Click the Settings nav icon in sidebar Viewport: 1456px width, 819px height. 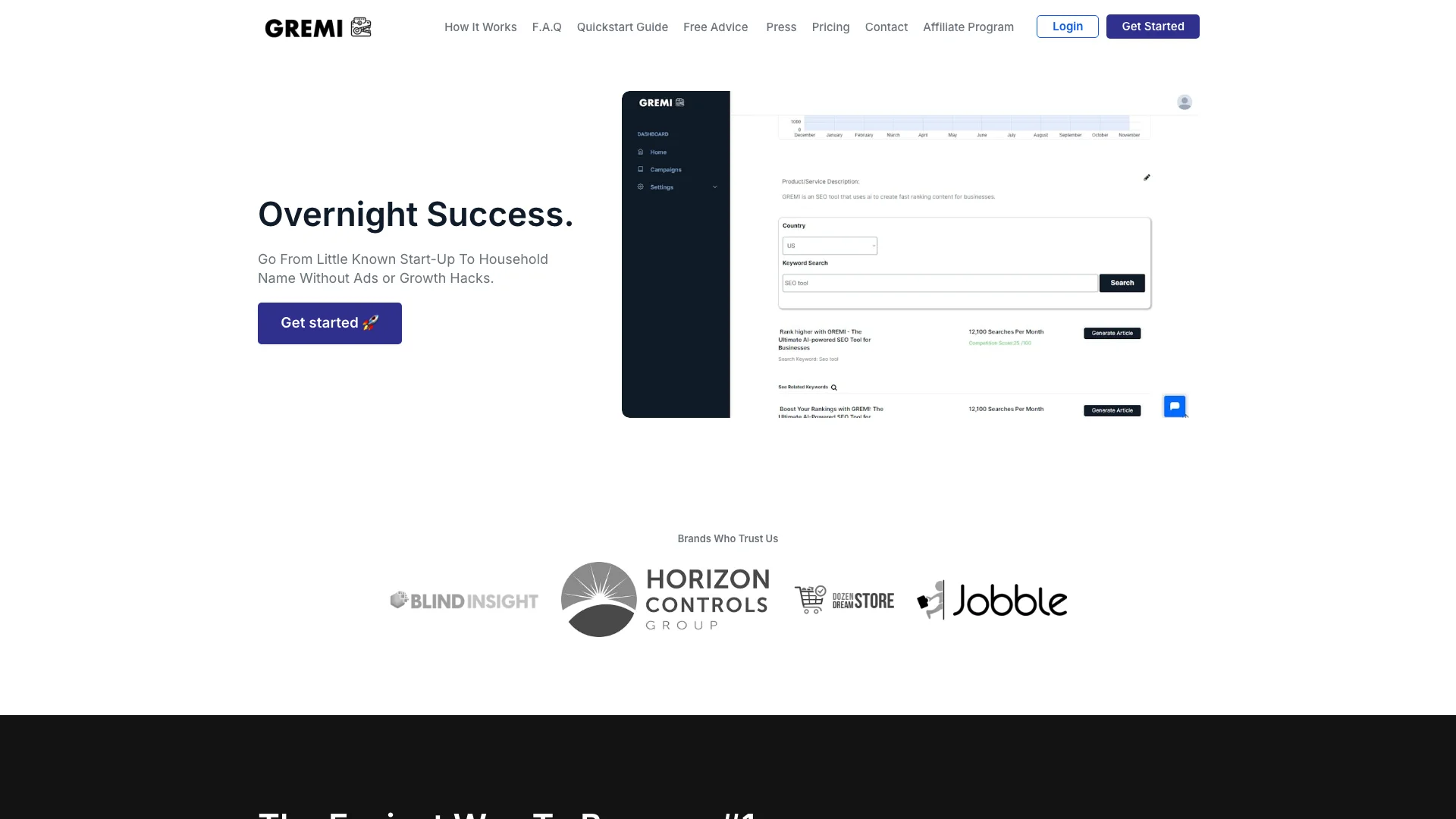[x=640, y=187]
